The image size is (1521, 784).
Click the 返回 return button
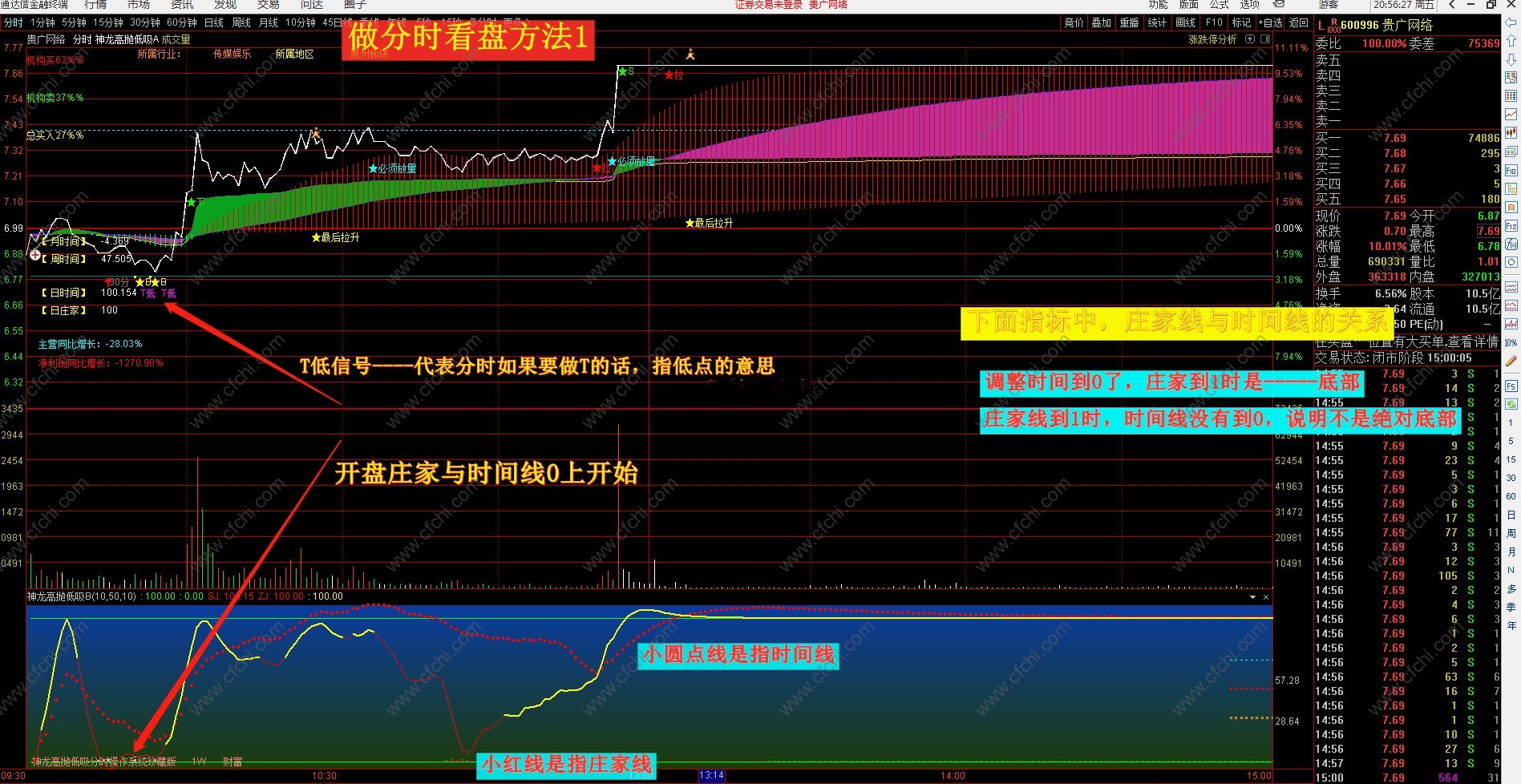[1299, 22]
